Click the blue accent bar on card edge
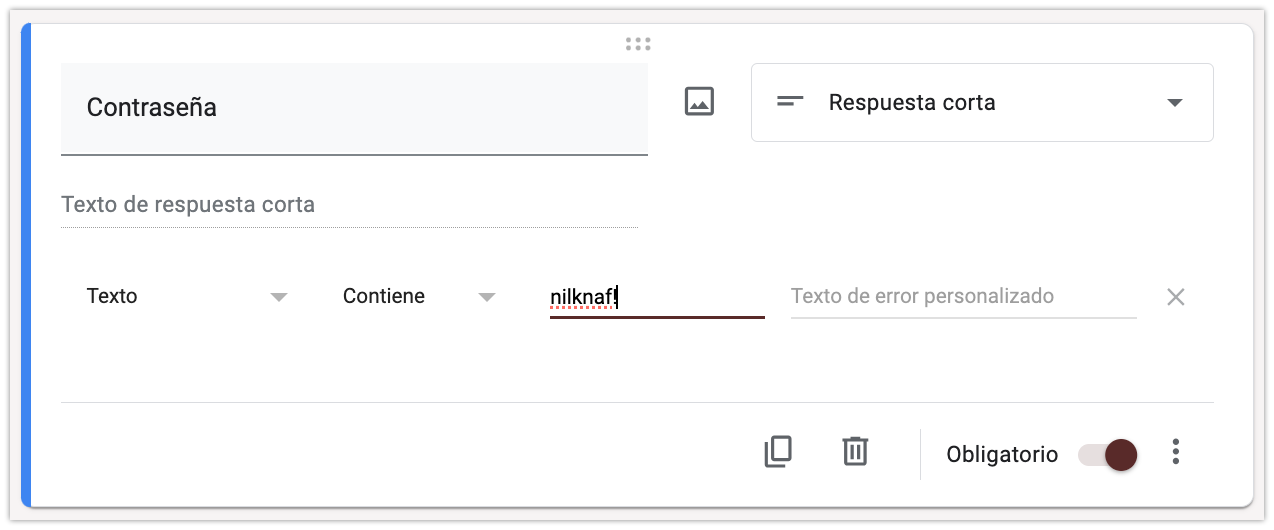This screenshot has width=1274, height=530. (26, 265)
